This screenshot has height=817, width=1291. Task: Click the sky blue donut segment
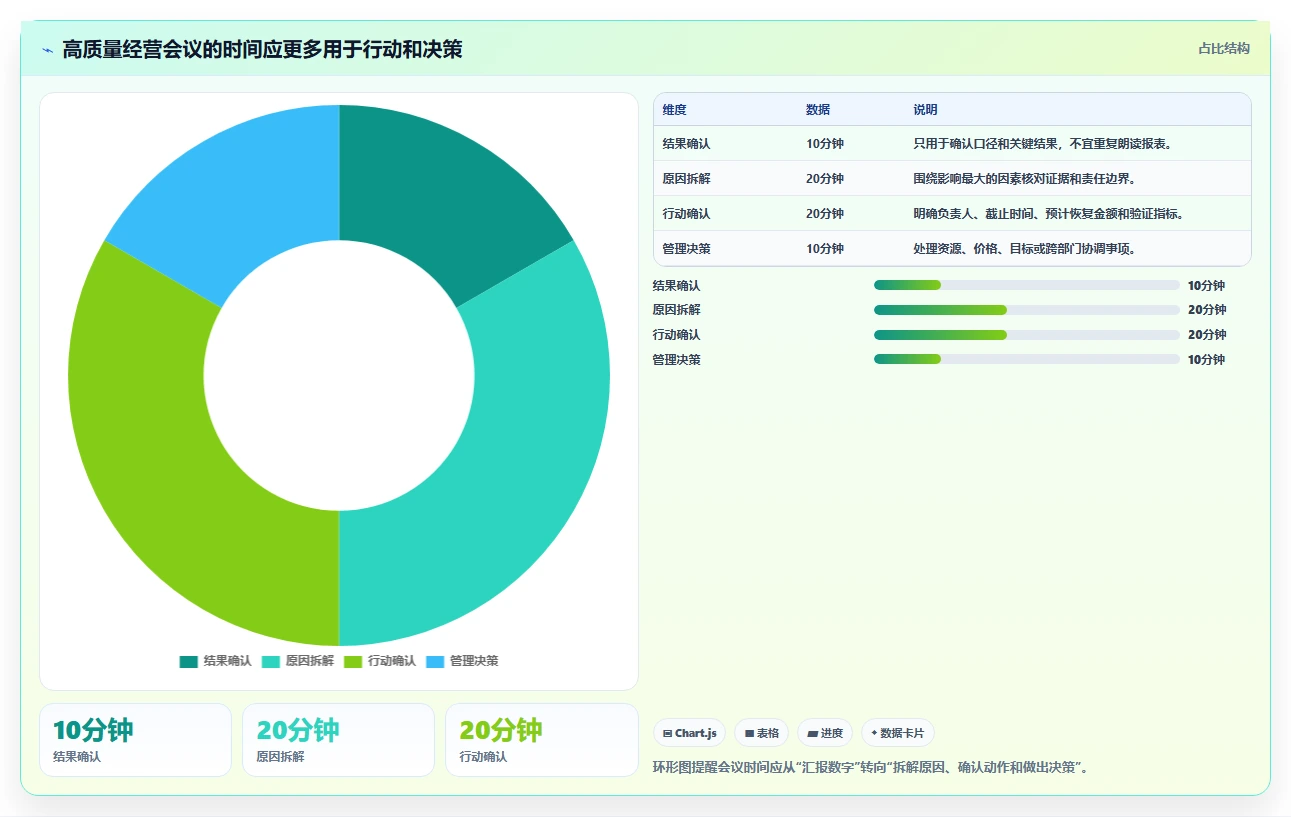point(240,190)
